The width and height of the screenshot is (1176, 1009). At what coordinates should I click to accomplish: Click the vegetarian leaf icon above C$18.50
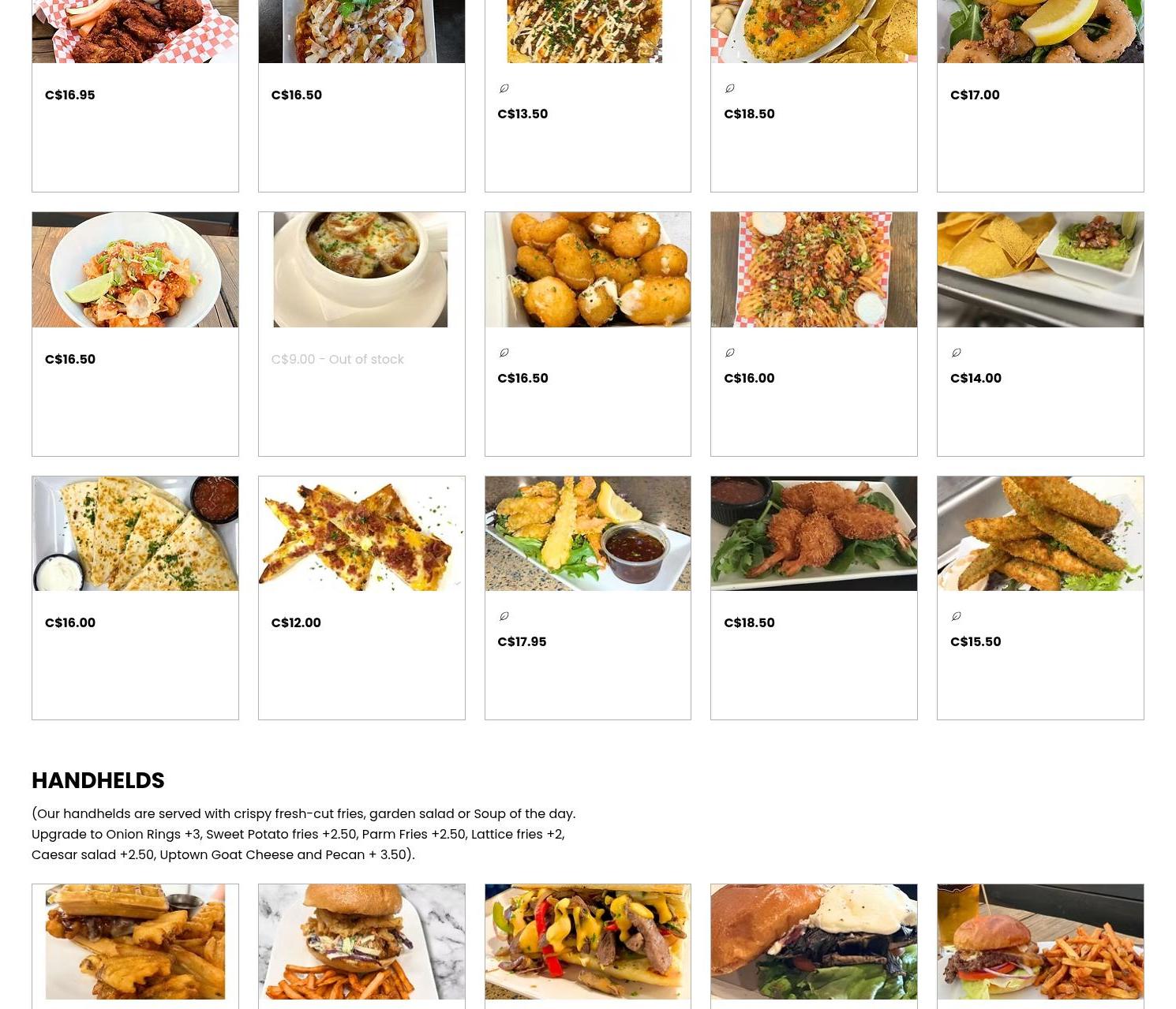730,88
